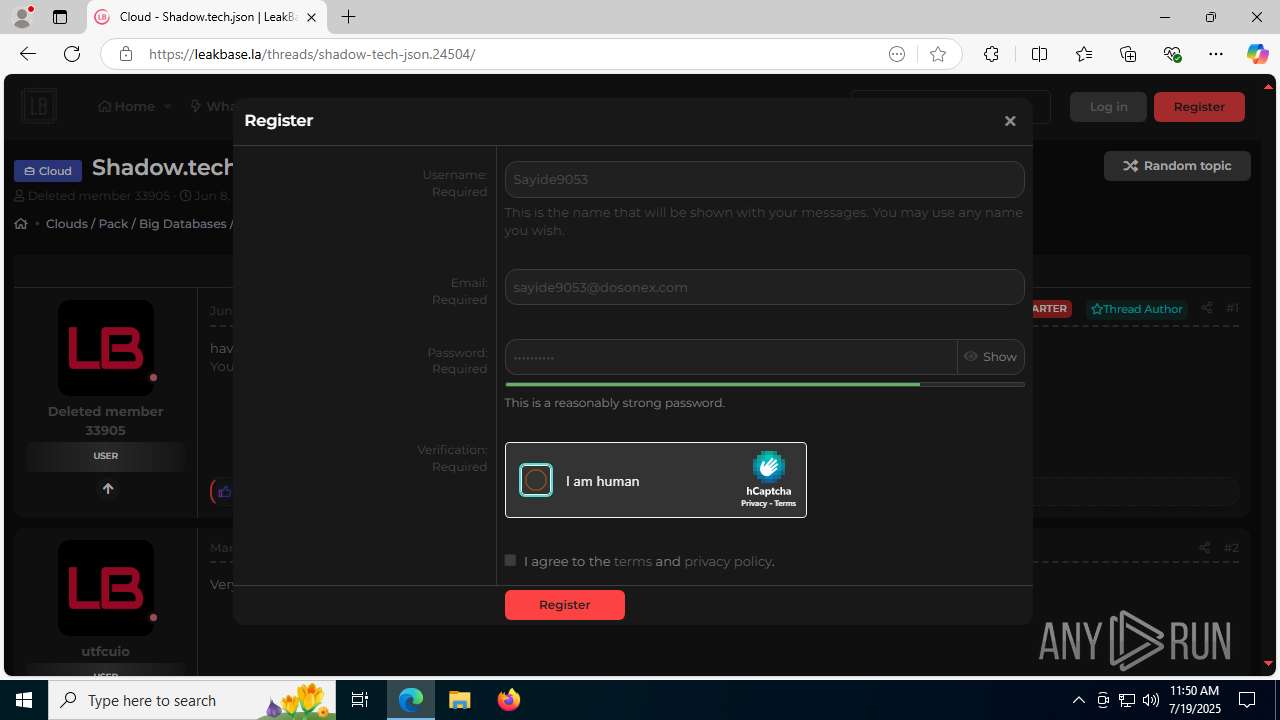Open post #2 permalink
Viewport: 1280px width, 720px height.
tap(1231, 548)
